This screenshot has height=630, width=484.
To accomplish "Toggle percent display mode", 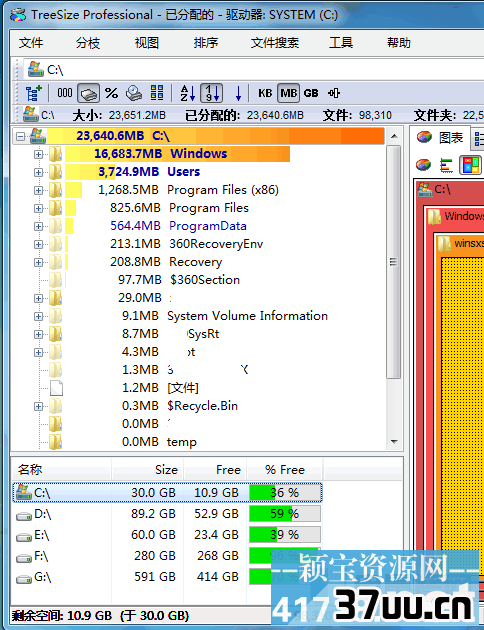I will tap(111, 93).
